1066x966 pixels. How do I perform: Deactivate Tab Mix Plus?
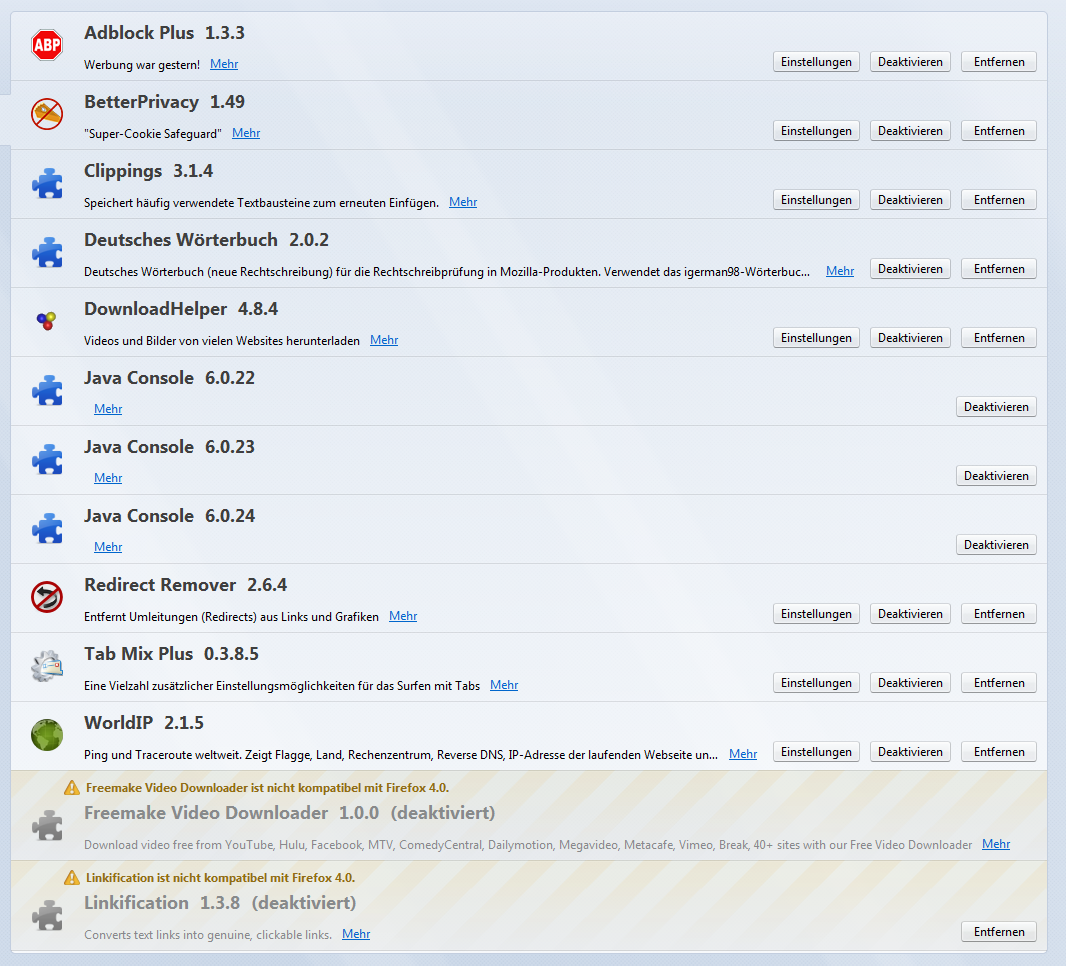coord(910,683)
